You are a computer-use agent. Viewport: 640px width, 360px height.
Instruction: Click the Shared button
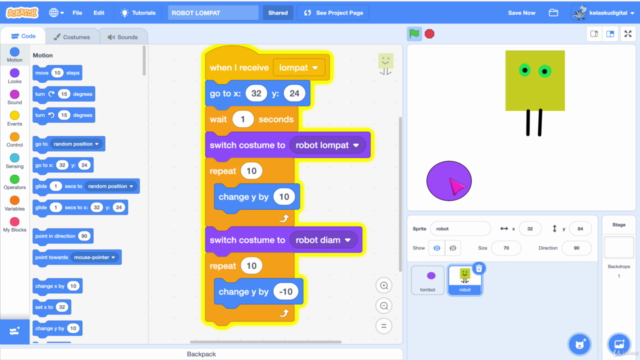click(278, 13)
